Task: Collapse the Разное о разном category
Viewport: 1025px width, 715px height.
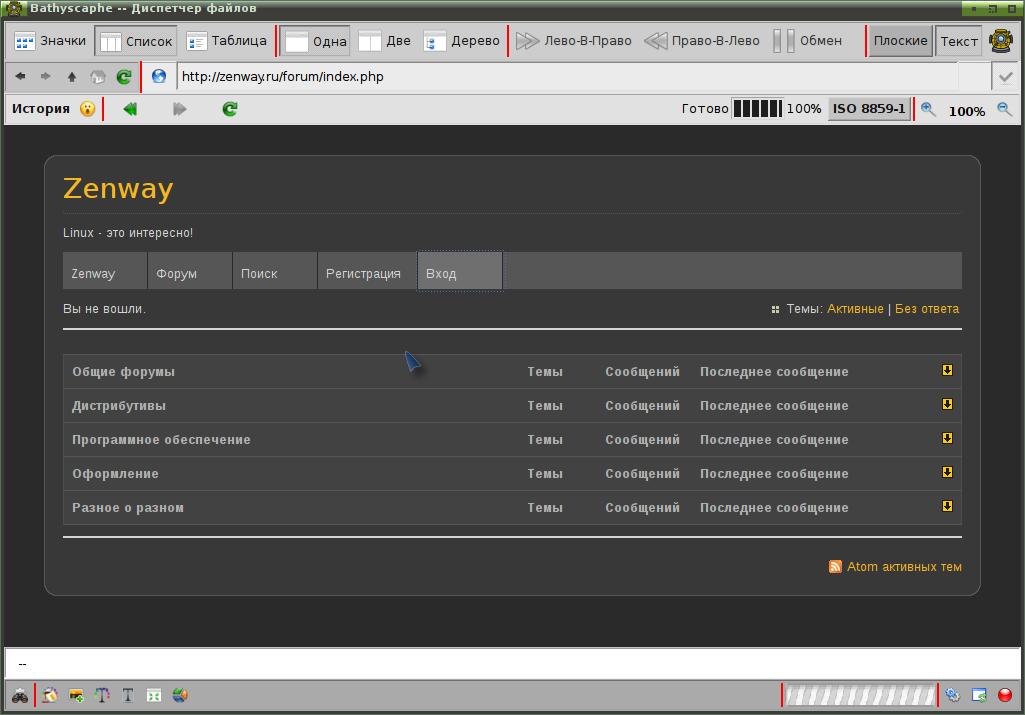Action: (x=947, y=507)
